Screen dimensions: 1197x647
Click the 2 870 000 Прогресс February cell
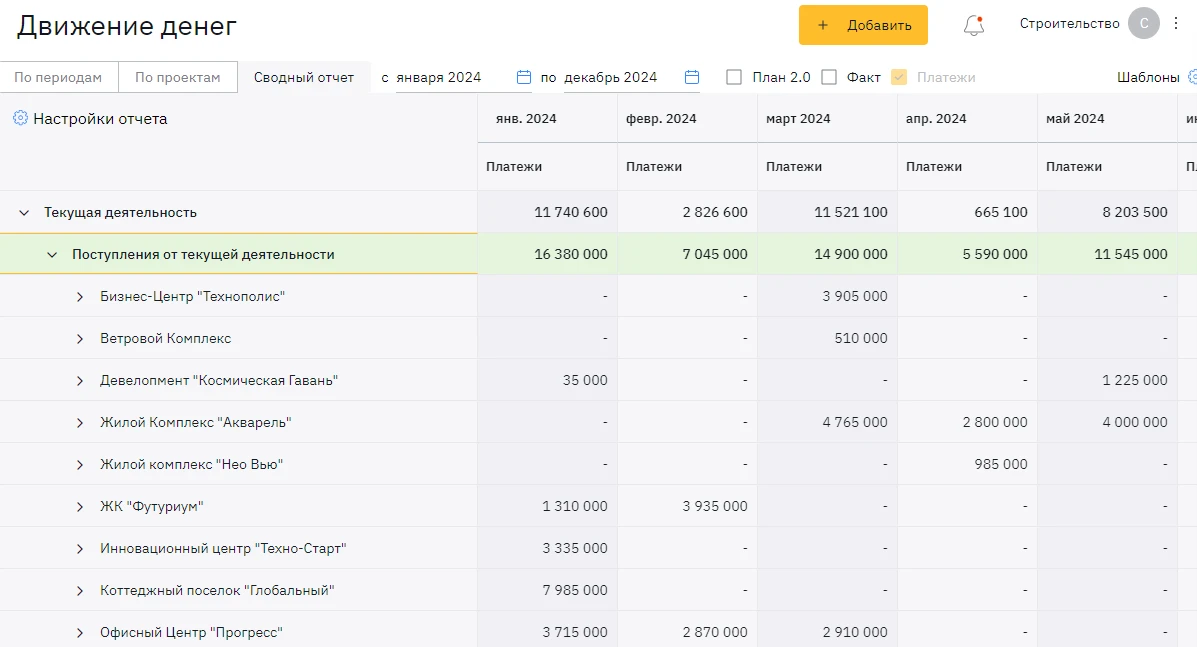click(x=687, y=630)
